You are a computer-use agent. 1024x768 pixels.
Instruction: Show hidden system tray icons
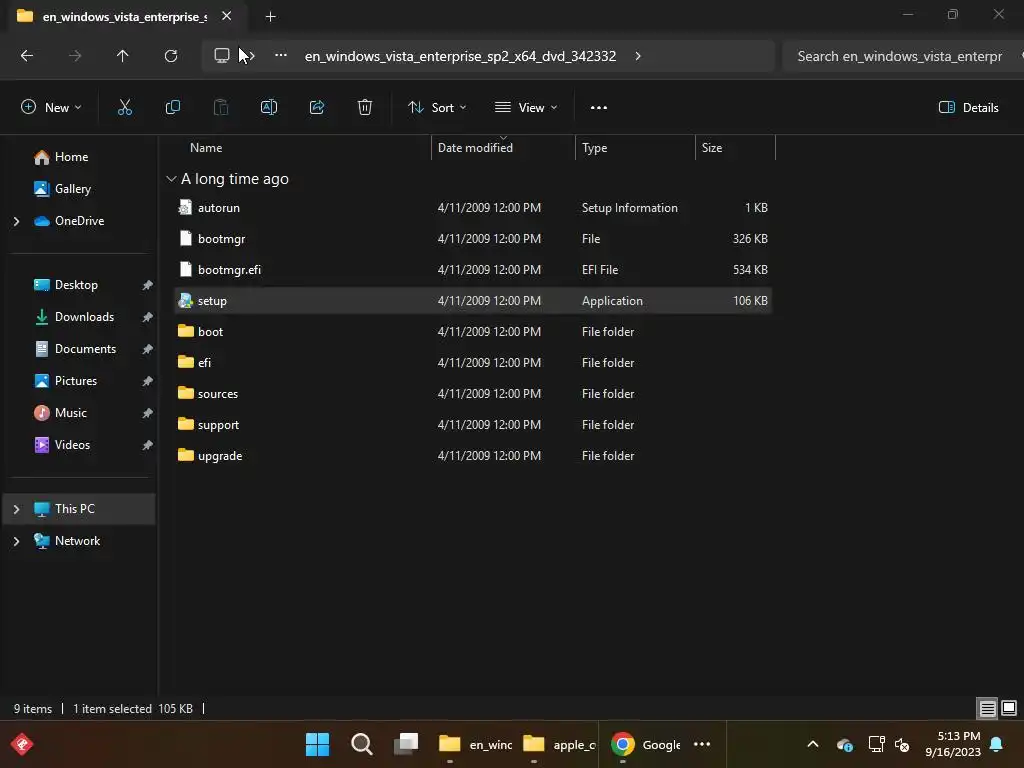point(813,744)
